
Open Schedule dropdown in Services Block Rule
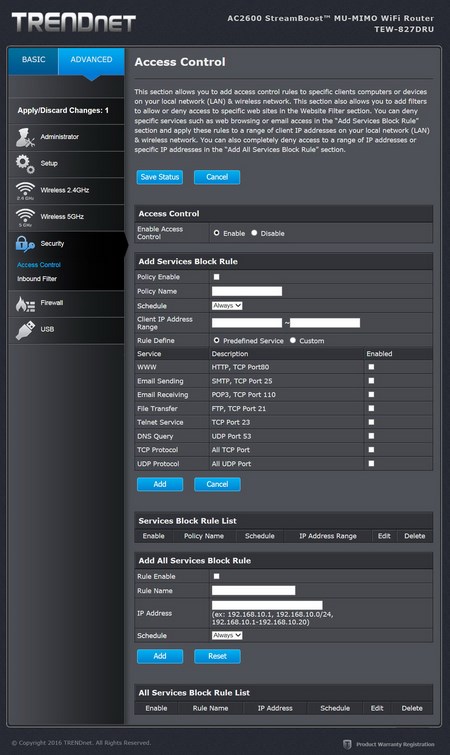tap(227, 306)
